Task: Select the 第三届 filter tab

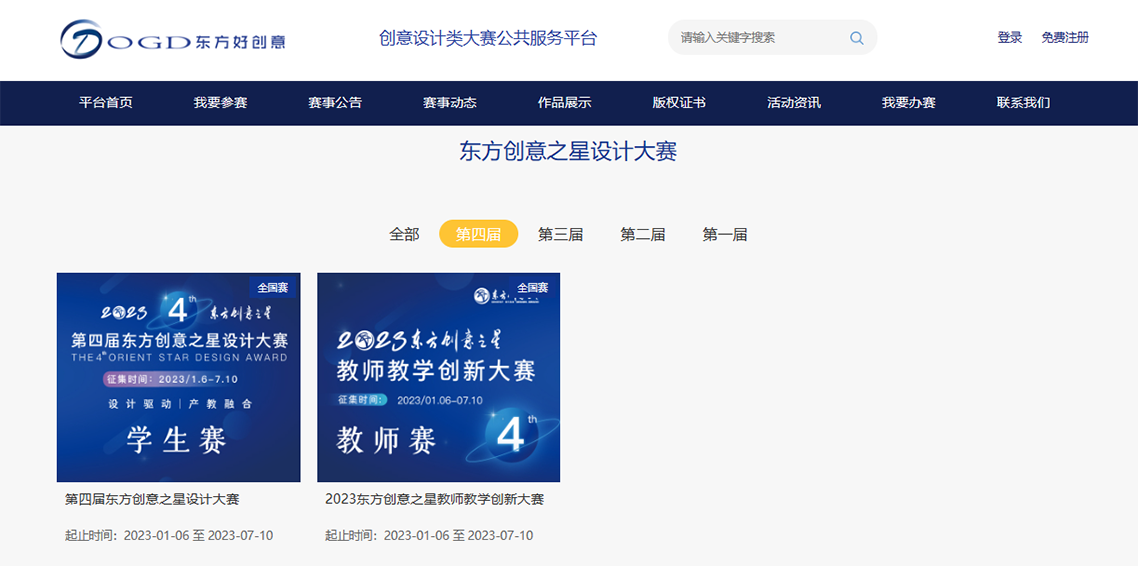Action: 560,234
